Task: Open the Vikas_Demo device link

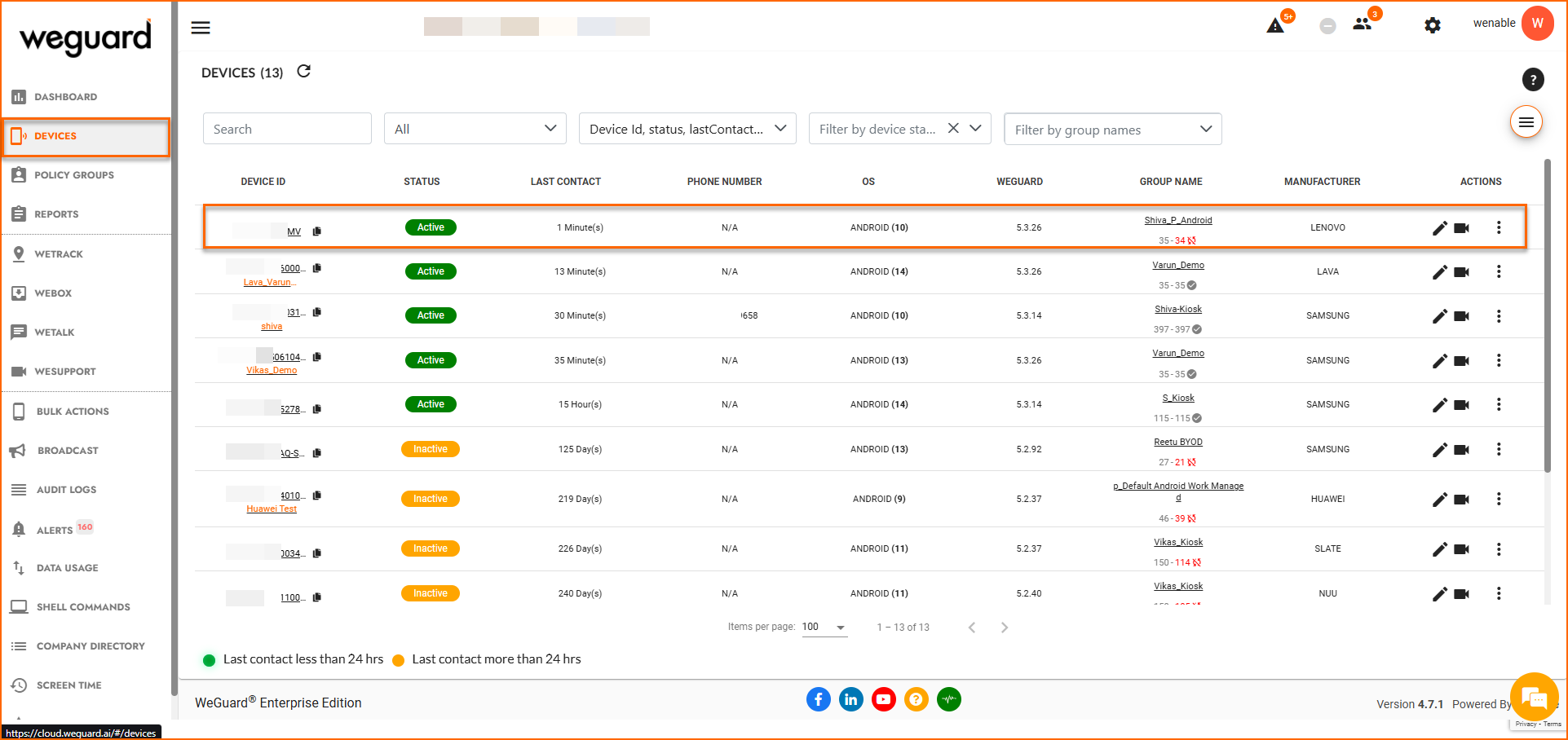Action: [x=272, y=370]
